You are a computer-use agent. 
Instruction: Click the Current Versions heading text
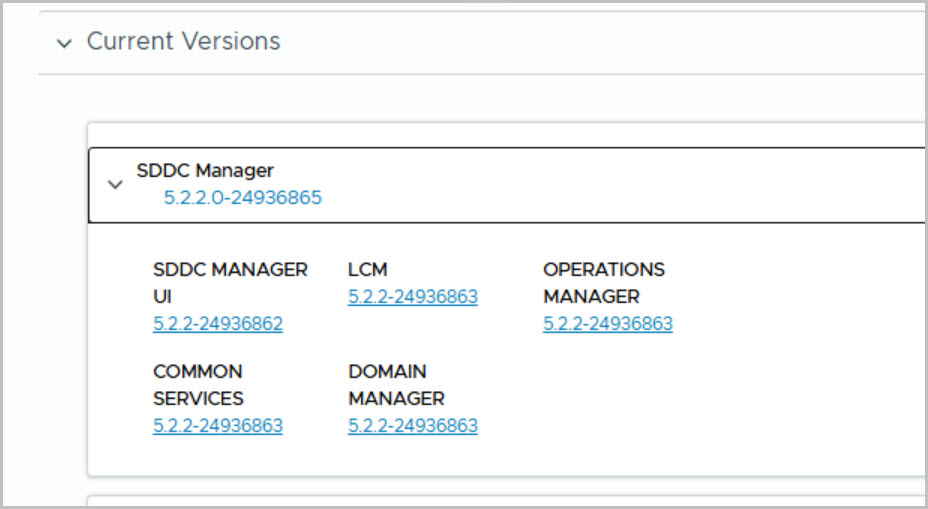tap(183, 42)
